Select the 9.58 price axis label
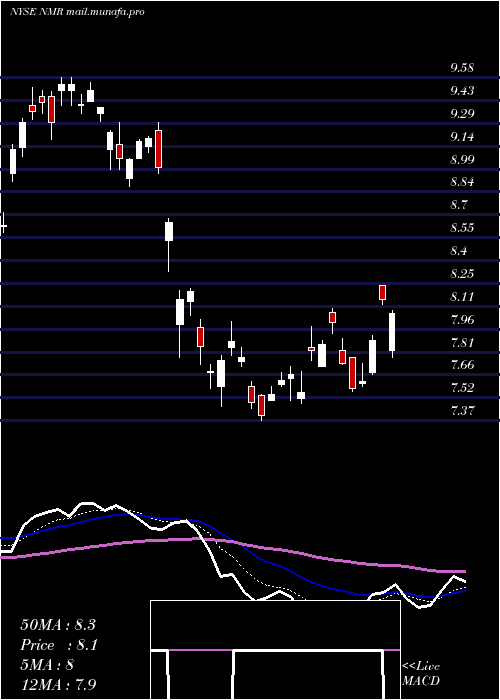This screenshot has width=500, height=700. coord(462,68)
